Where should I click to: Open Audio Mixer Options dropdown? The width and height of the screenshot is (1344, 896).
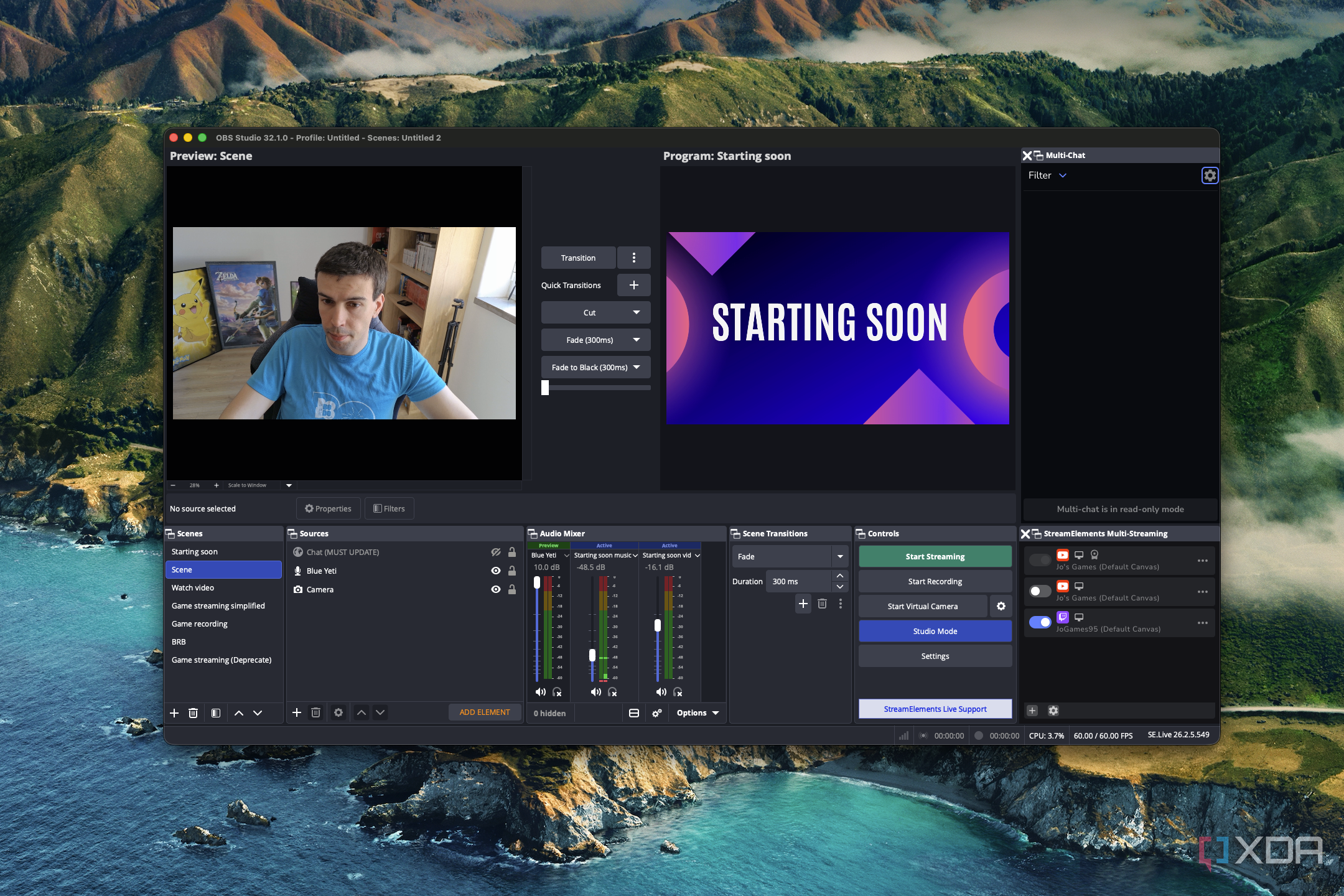(x=698, y=713)
